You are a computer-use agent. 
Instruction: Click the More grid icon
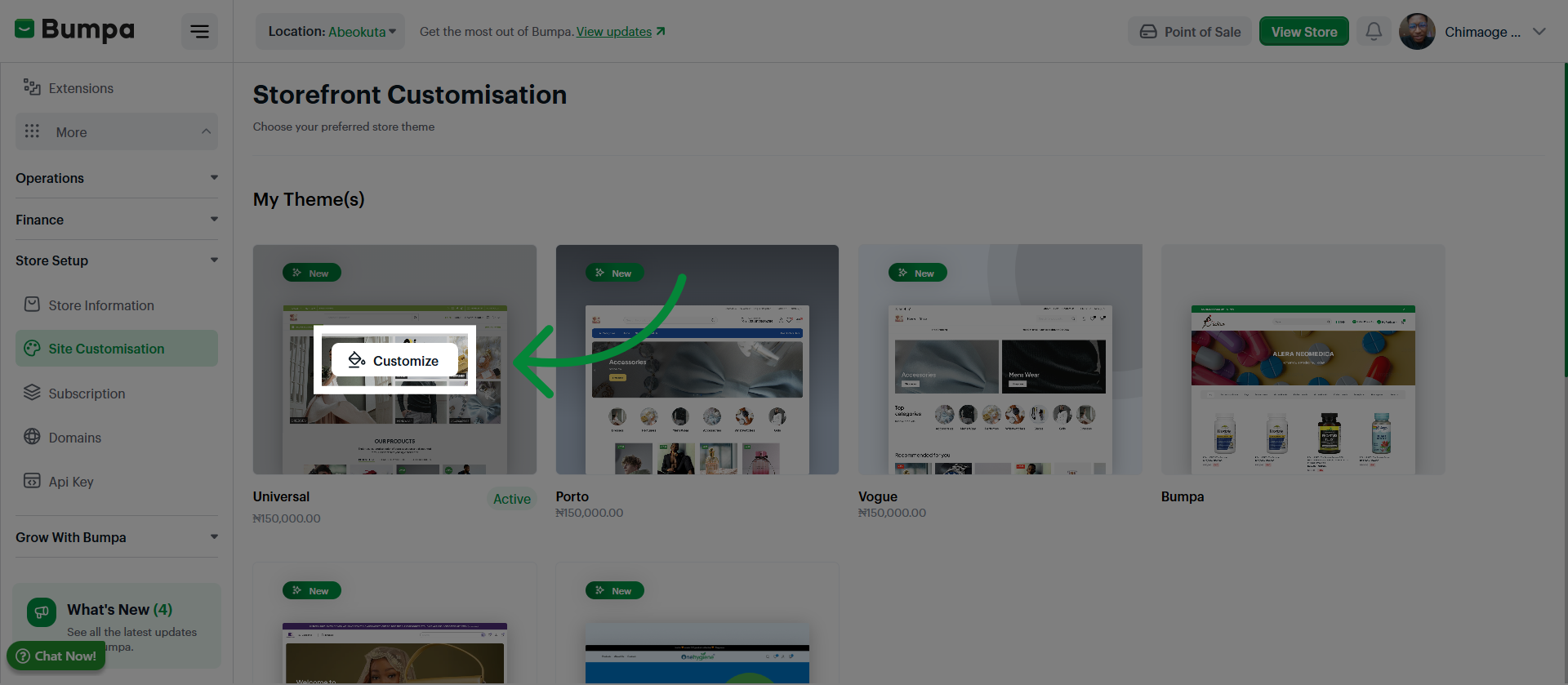pos(32,131)
